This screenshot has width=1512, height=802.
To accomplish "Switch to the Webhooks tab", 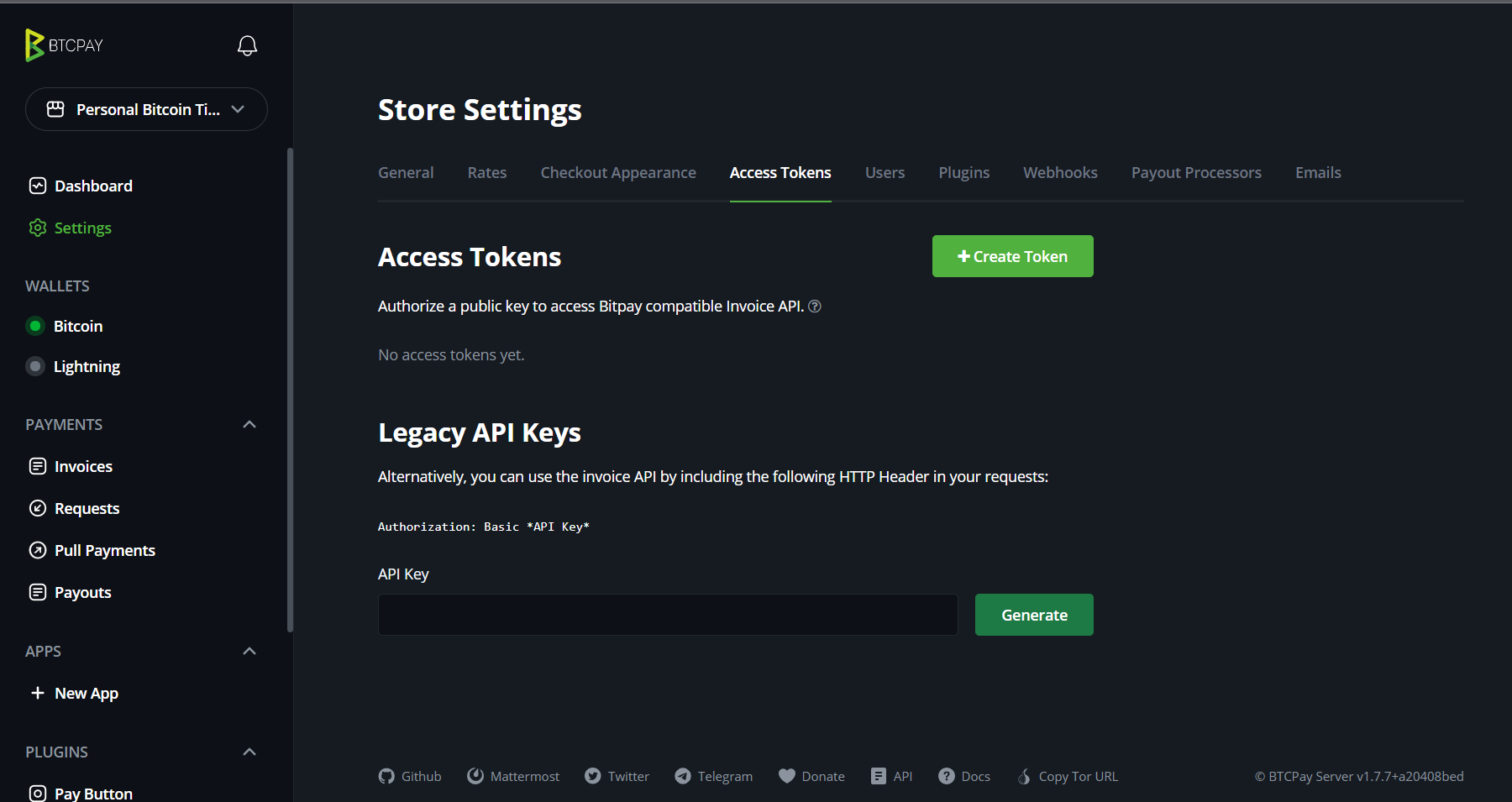I will [x=1060, y=172].
